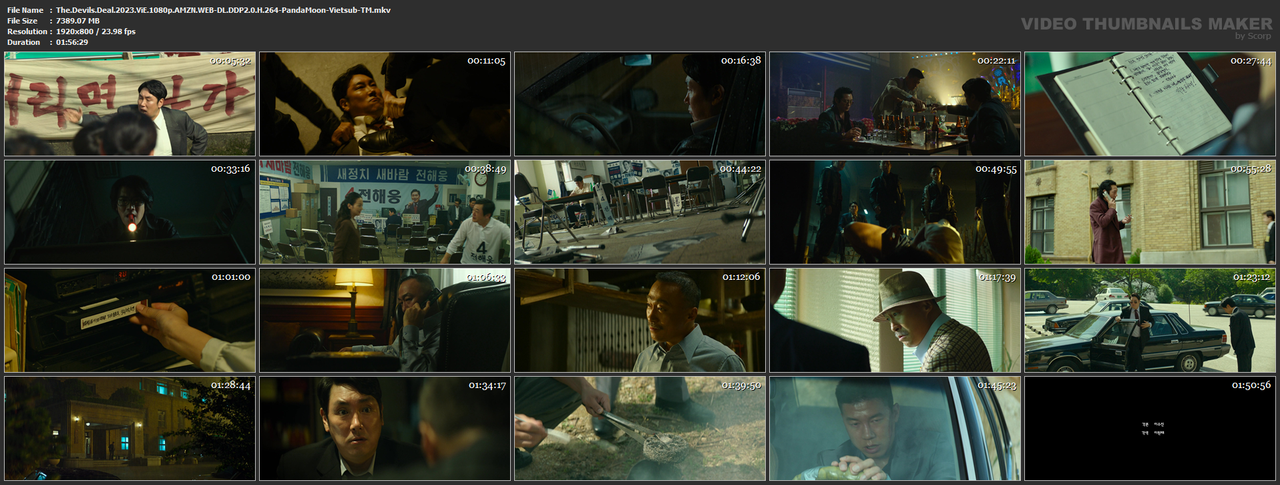
Task: Open the bar scene thumbnail 00:22:11
Action: [895, 104]
